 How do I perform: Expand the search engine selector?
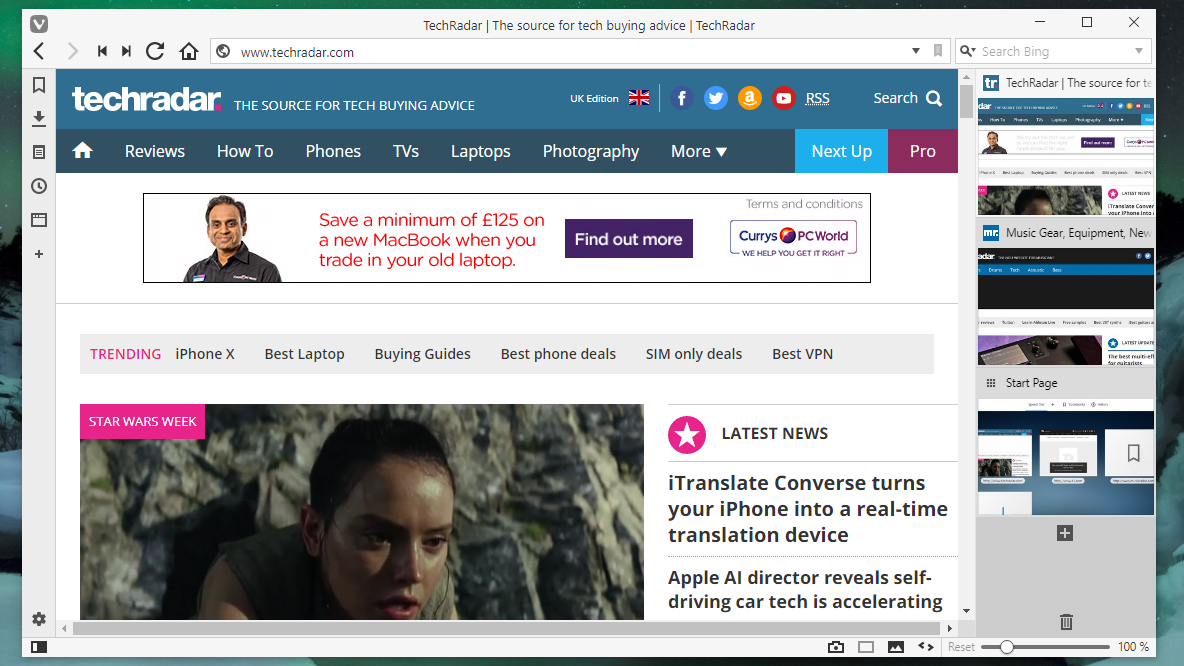point(967,51)
